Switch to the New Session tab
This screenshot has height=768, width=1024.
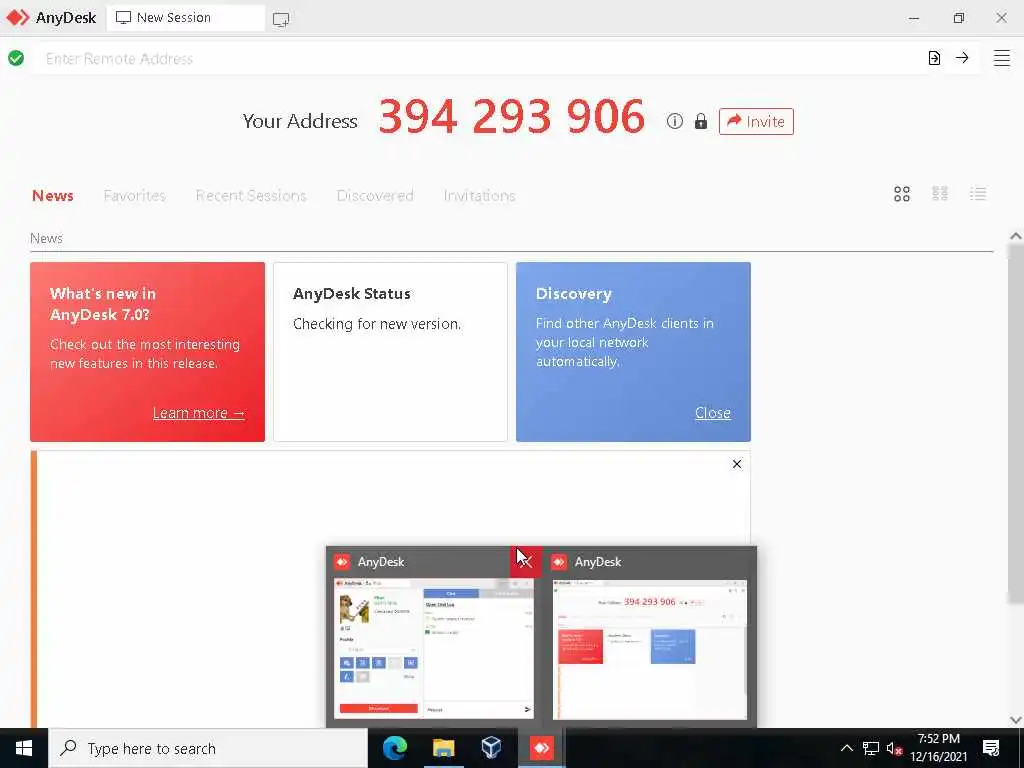click(x=185, y=18)
